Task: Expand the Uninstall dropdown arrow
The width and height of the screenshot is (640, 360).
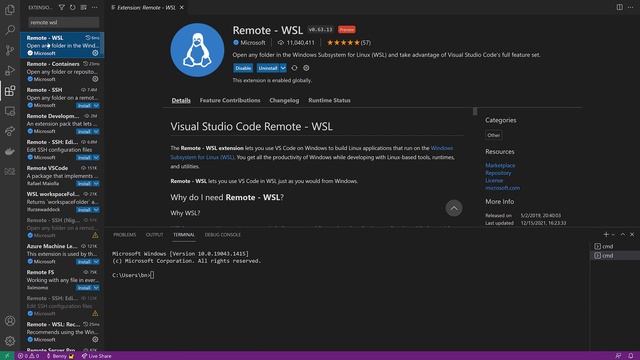Action: coord(283,68)
